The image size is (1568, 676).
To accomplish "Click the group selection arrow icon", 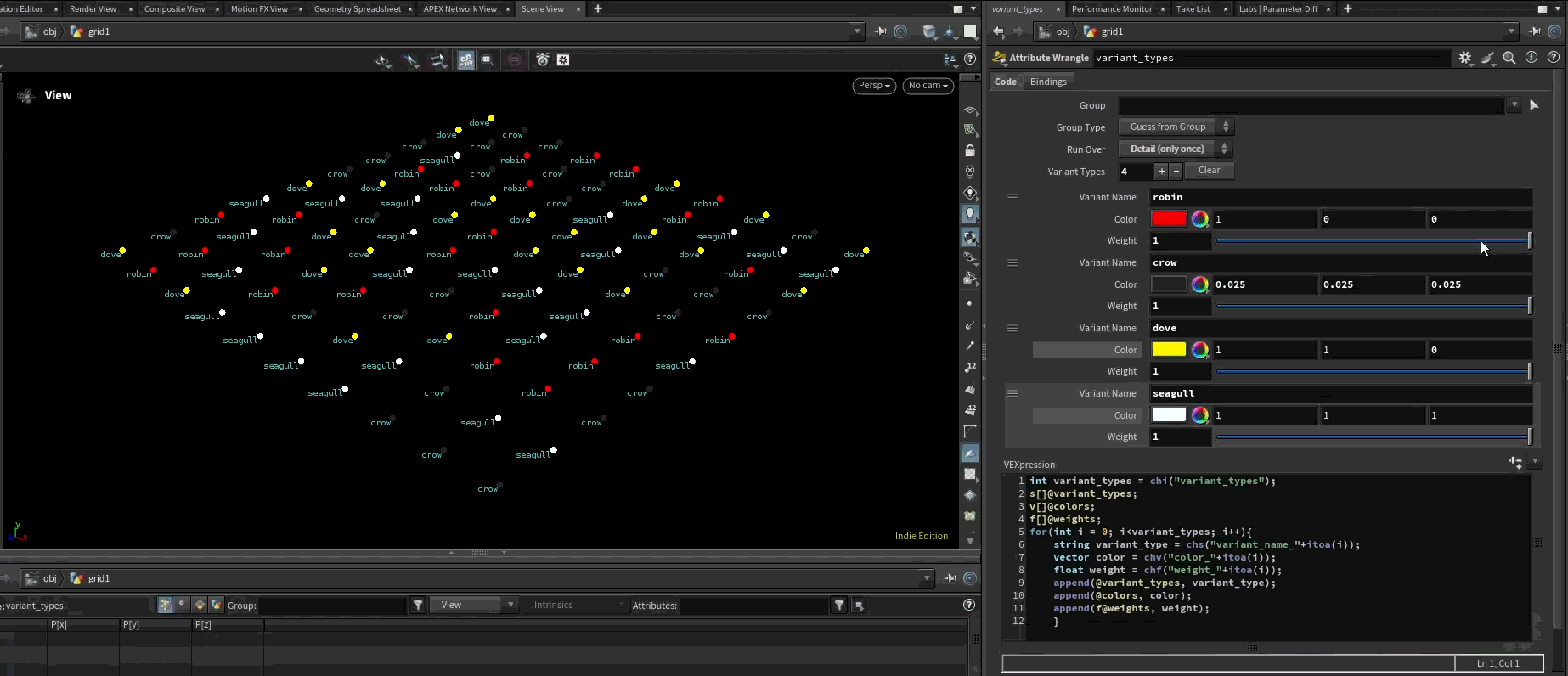I will pyautogui.click(x=1534, y=105).
